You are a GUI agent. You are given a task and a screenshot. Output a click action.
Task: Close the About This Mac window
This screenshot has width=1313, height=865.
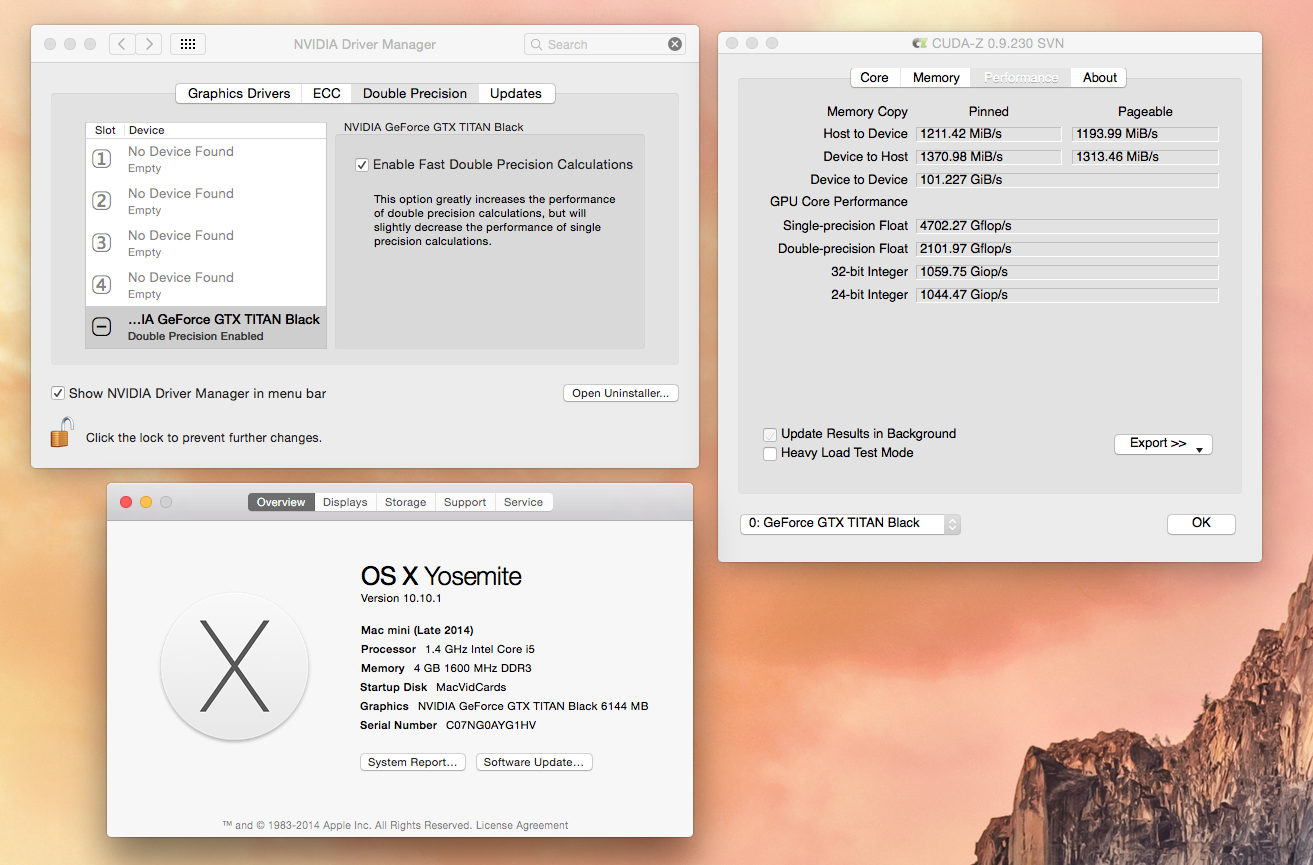pyautogui.click(x=126, y=502)
